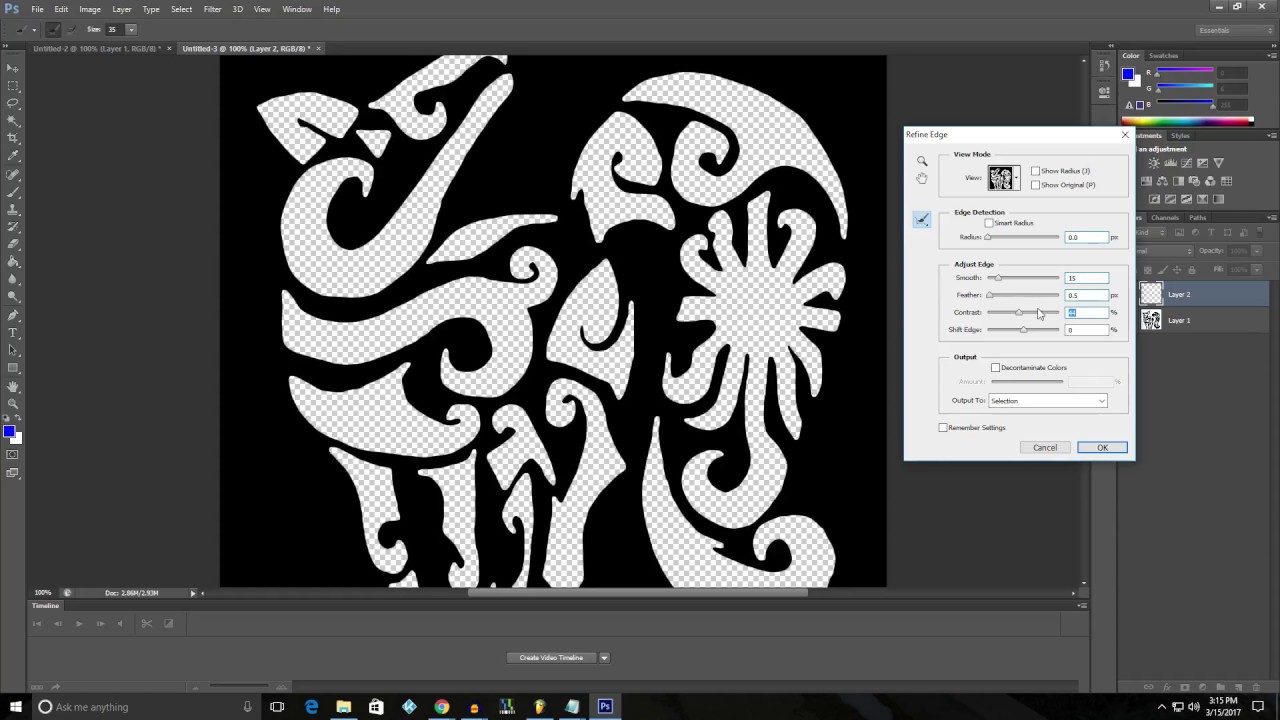Image resolution: width=1280 pixels, height=720 pixels.
Task: Click OK in Refine Edge dialog
Action: click(x=1102, y=448)
